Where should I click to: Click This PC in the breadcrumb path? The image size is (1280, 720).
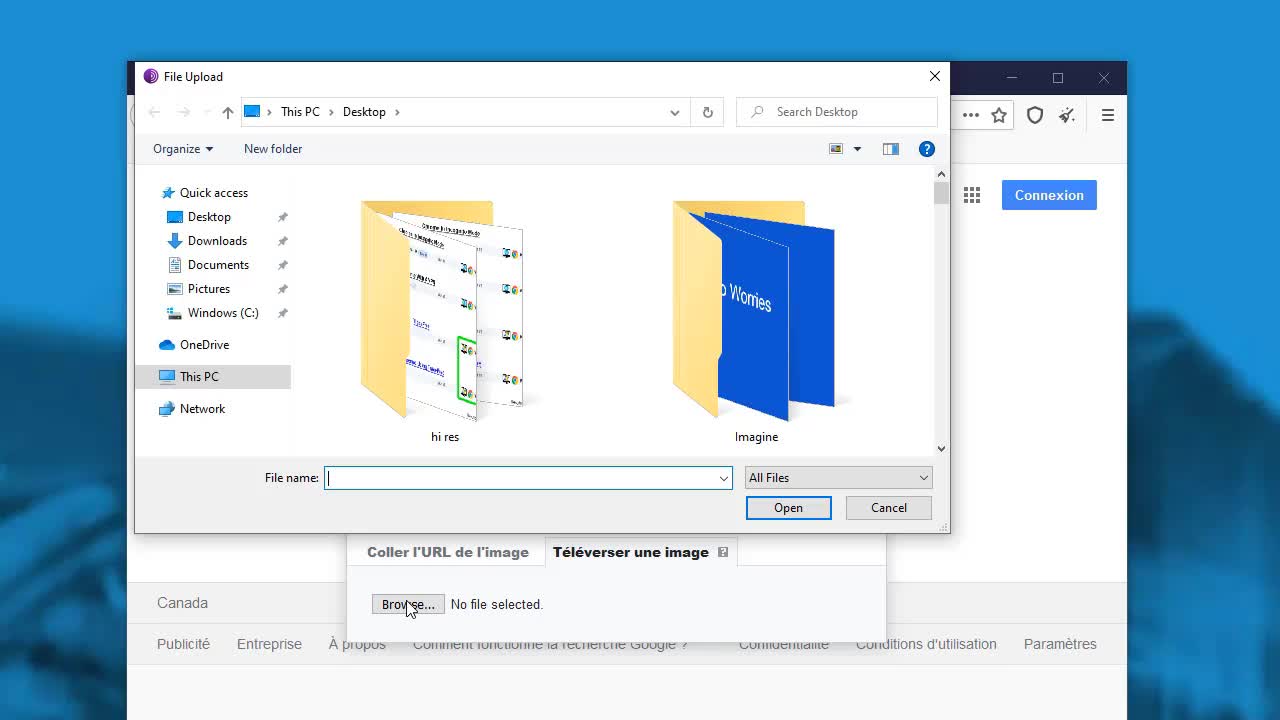click(x=300, y=112)
